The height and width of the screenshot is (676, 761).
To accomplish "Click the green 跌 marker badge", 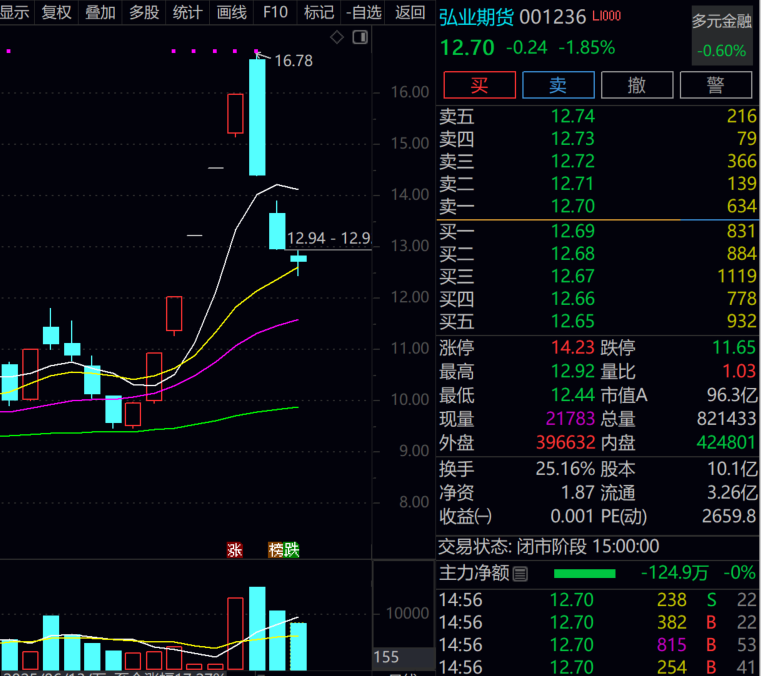I will click(x=292, y=550).
